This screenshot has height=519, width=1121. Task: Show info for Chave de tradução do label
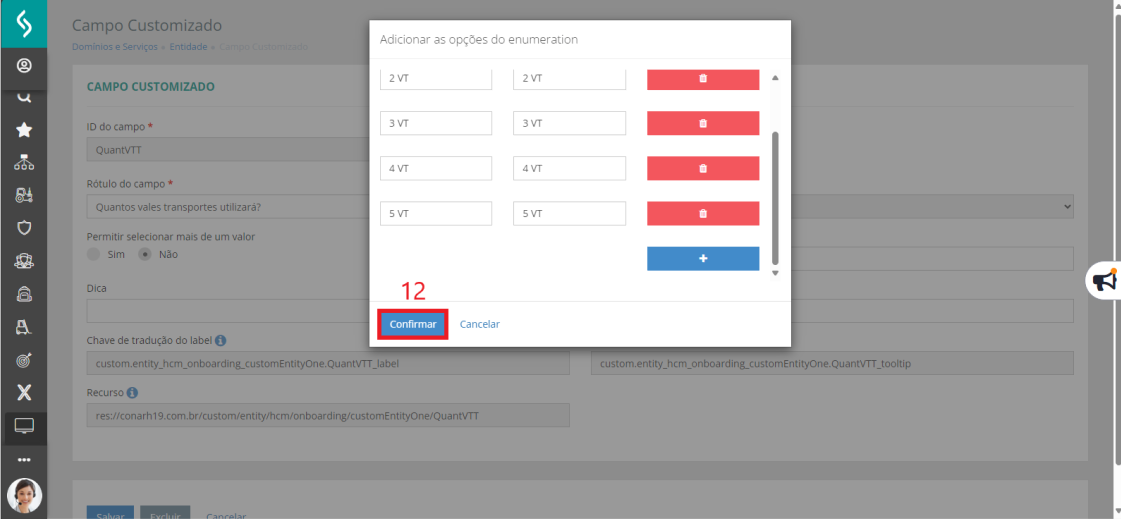pyautogui.click(x=220, y=341)
